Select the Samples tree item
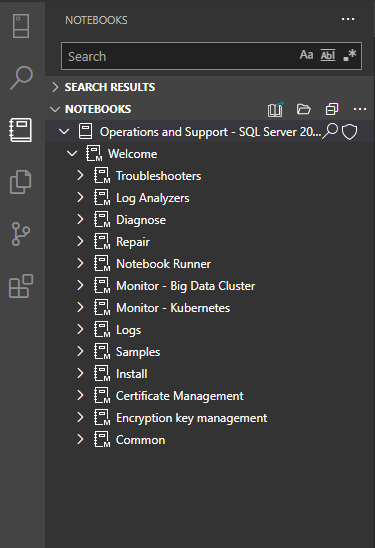This screenshot has height=548, width=375. [138, 352]
